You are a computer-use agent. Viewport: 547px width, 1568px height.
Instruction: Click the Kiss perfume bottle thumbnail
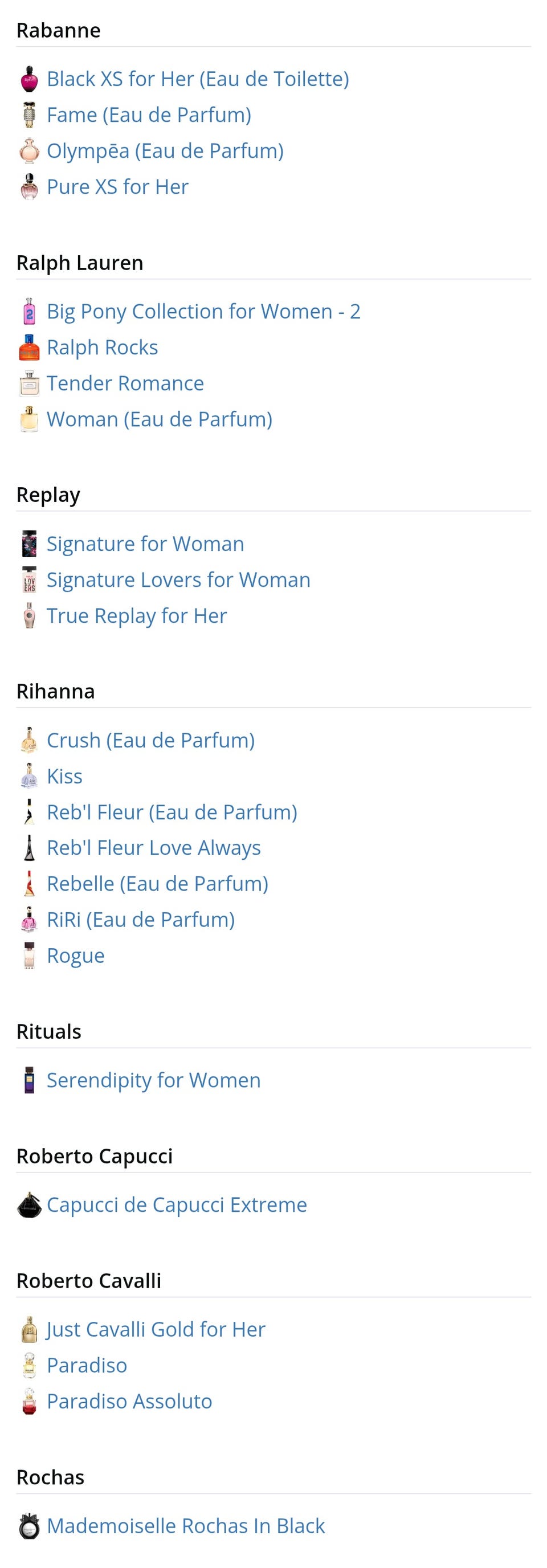28,776
